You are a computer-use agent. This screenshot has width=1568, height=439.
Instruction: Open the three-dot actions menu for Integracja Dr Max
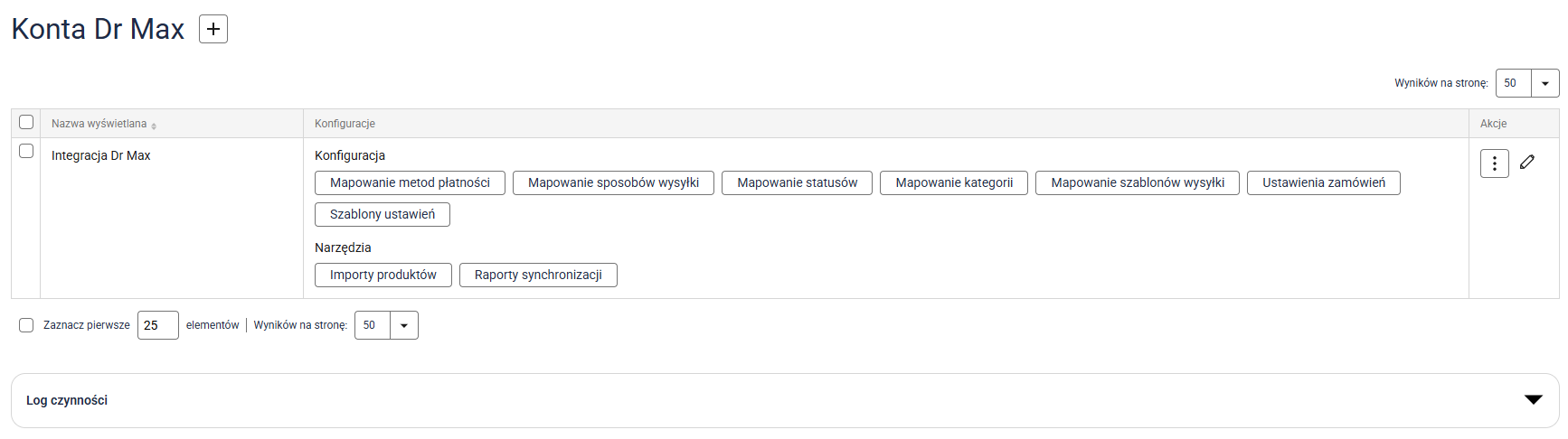point(1494,163)
